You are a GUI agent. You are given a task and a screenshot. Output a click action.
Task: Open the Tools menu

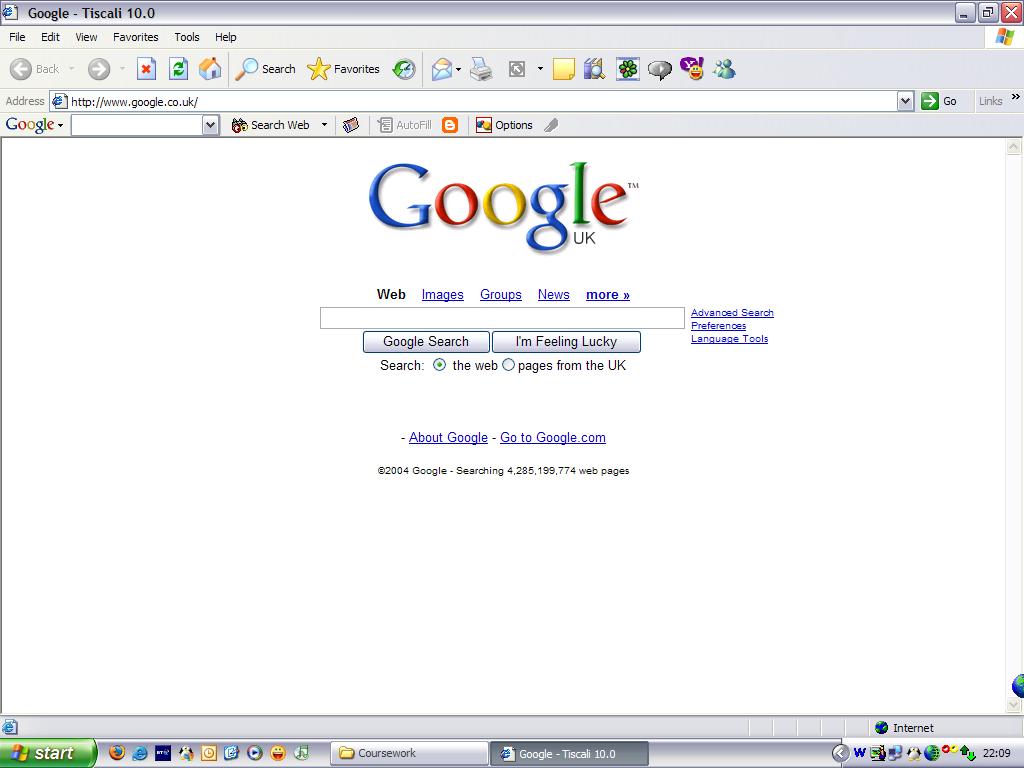pos(187,37)
